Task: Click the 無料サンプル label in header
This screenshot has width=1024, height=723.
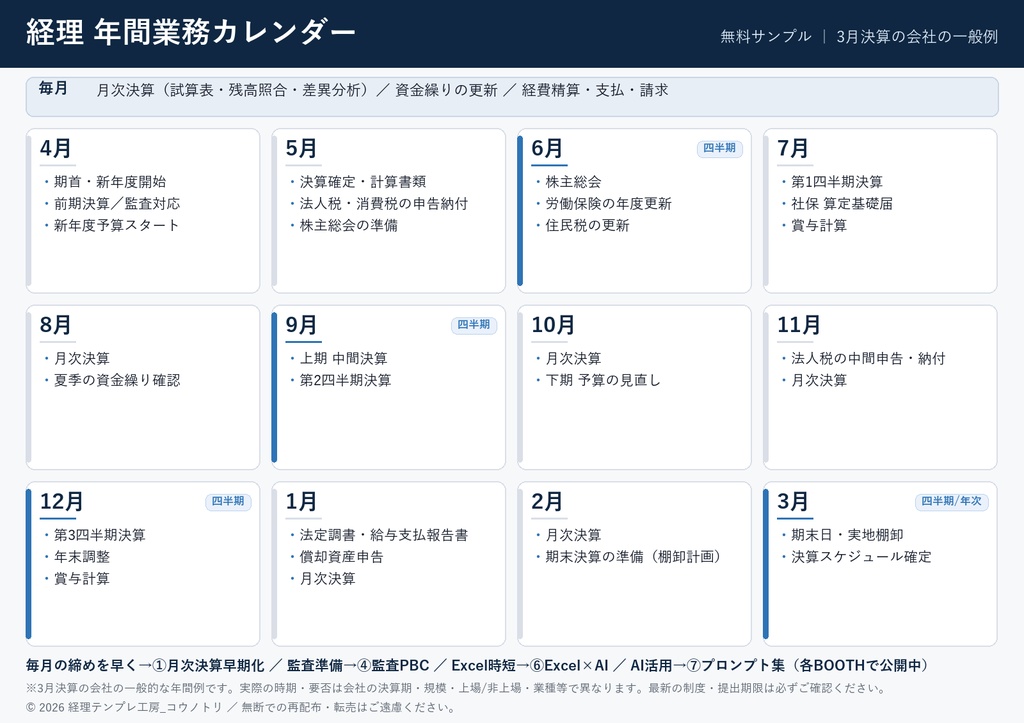Action: click(x=766, y=37)
